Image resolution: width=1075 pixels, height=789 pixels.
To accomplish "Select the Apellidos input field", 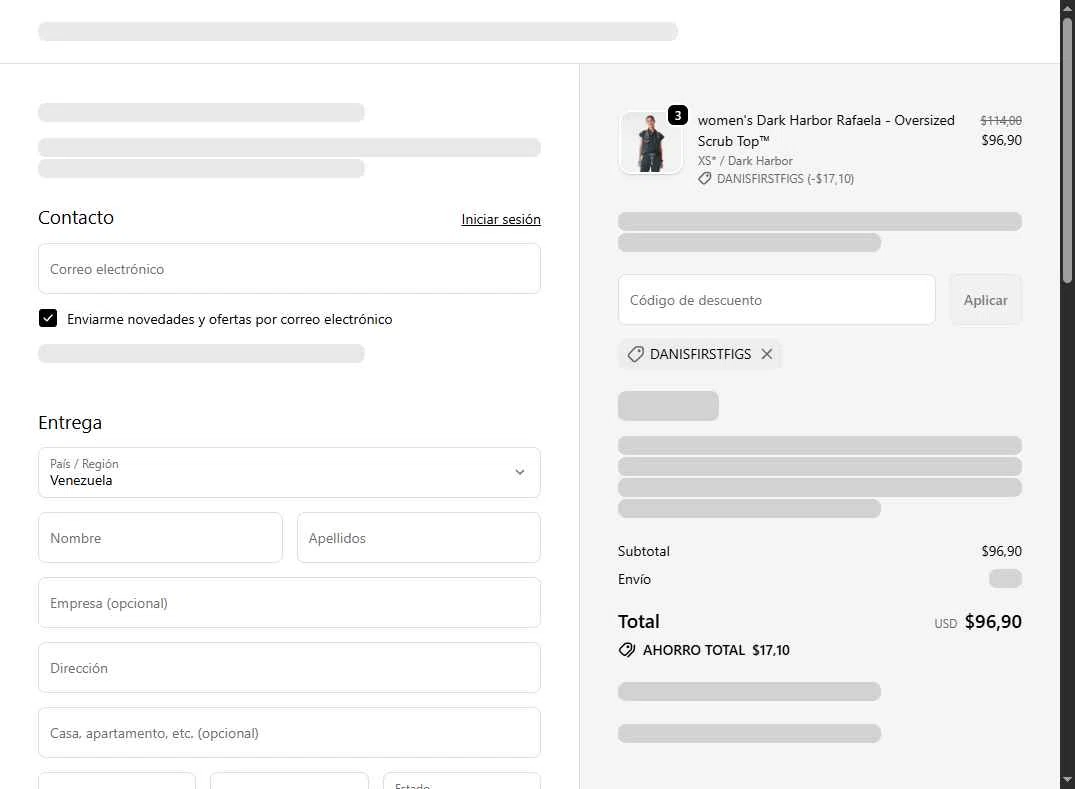I will point(418,538).
